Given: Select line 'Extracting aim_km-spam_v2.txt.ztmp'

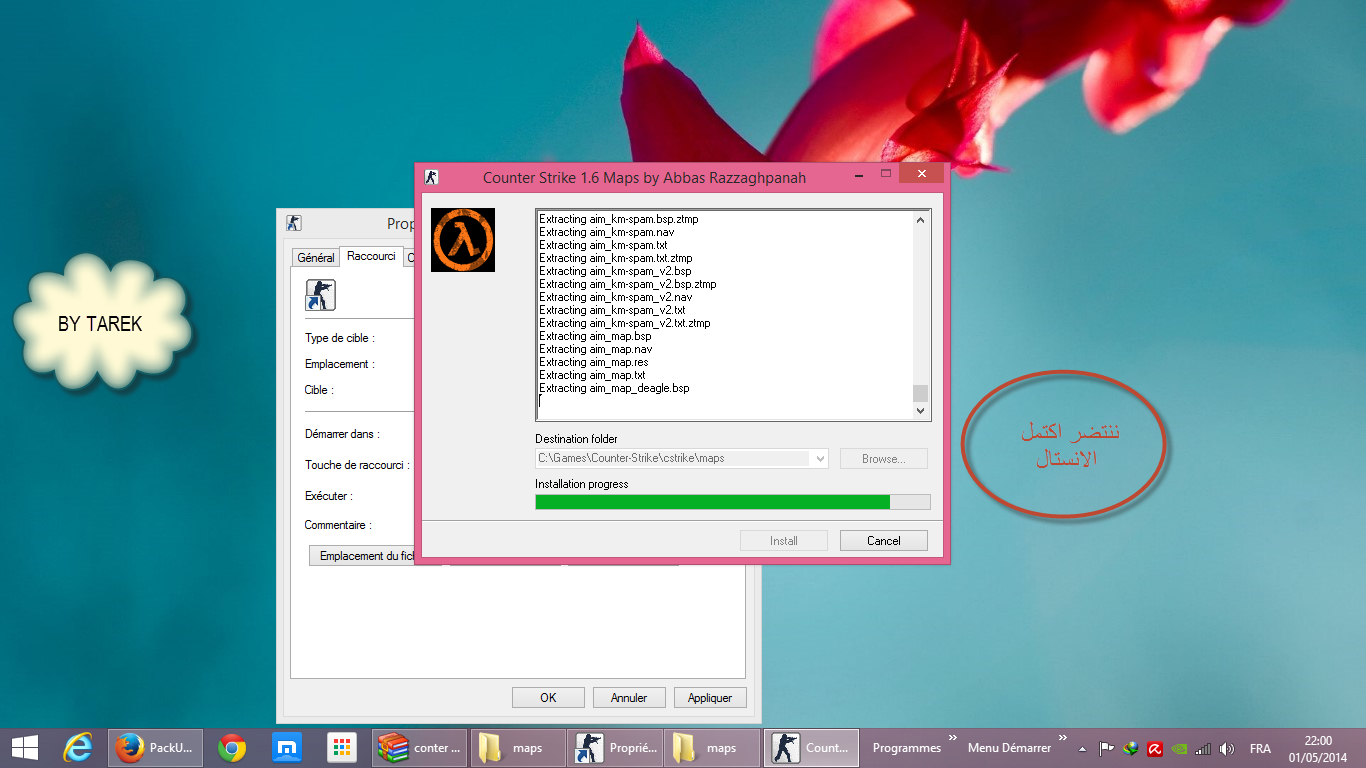Looking at the screenshot, I should 625,323.
